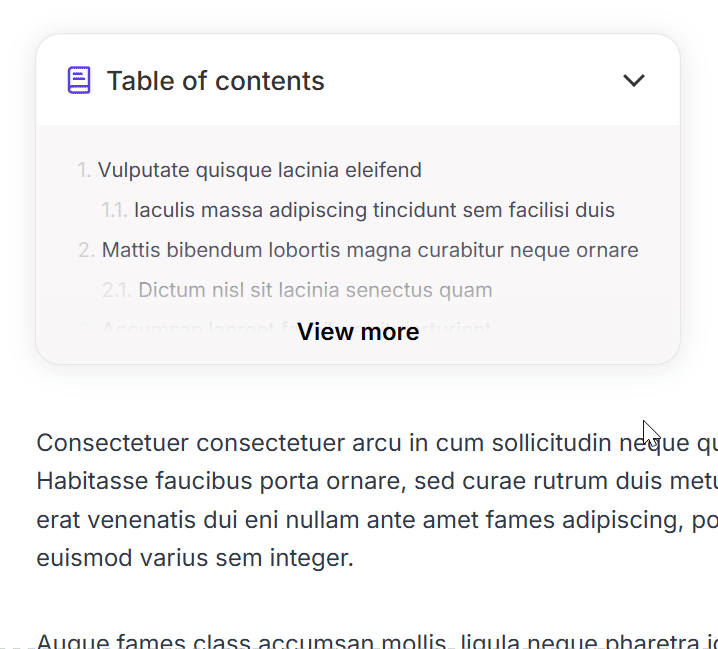718x649 pixels.
Task: Click the paragraph line starting "Consectetuer consectetuer arcu"
Action: click(x=300, y=443)
